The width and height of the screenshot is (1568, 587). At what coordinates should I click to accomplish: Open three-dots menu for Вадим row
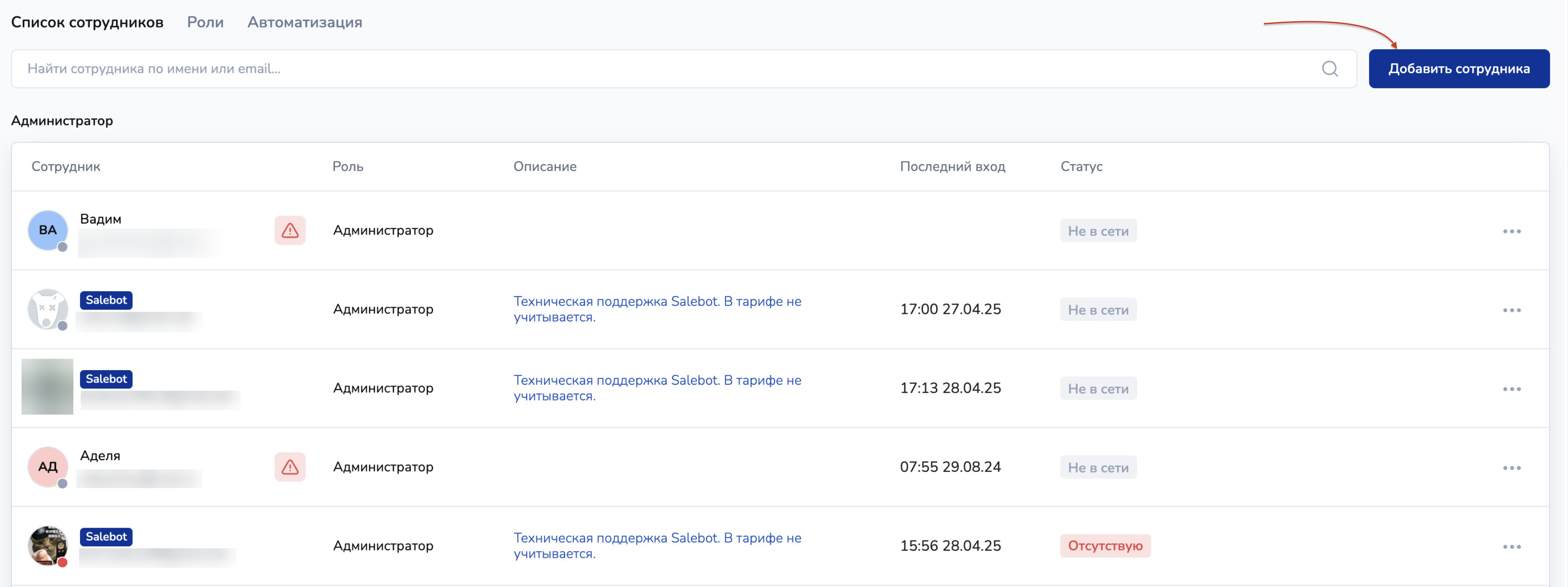1511,232
